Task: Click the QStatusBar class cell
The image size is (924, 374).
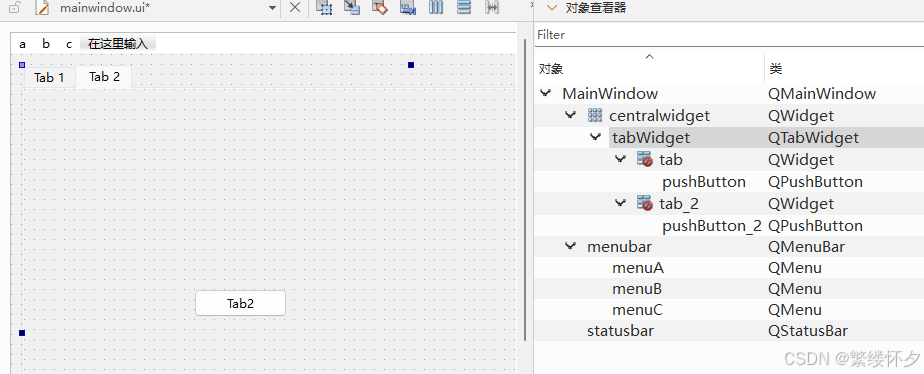Action: [808, 331]
